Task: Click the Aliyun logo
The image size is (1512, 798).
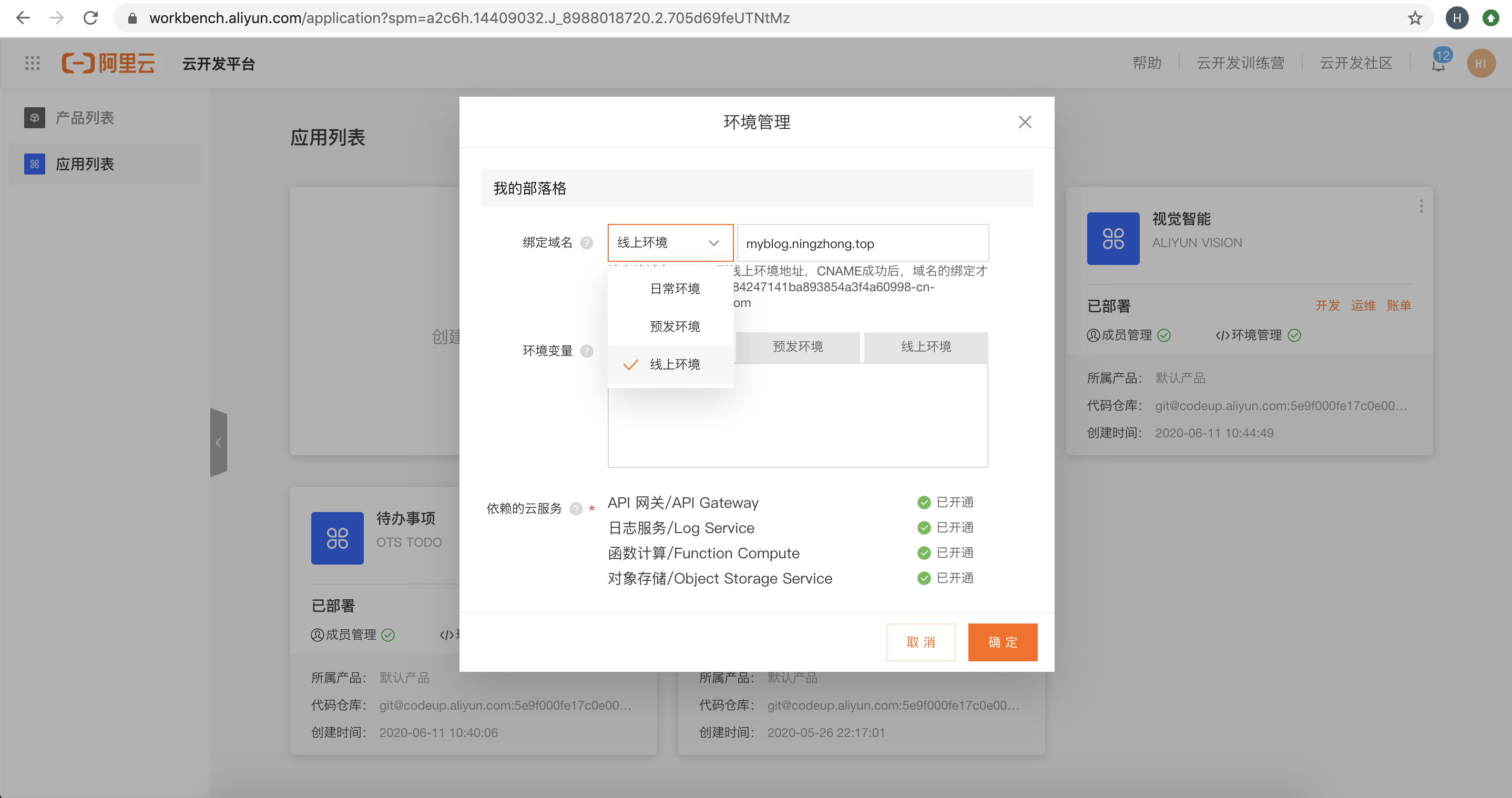Action: (x=109, y=63)
